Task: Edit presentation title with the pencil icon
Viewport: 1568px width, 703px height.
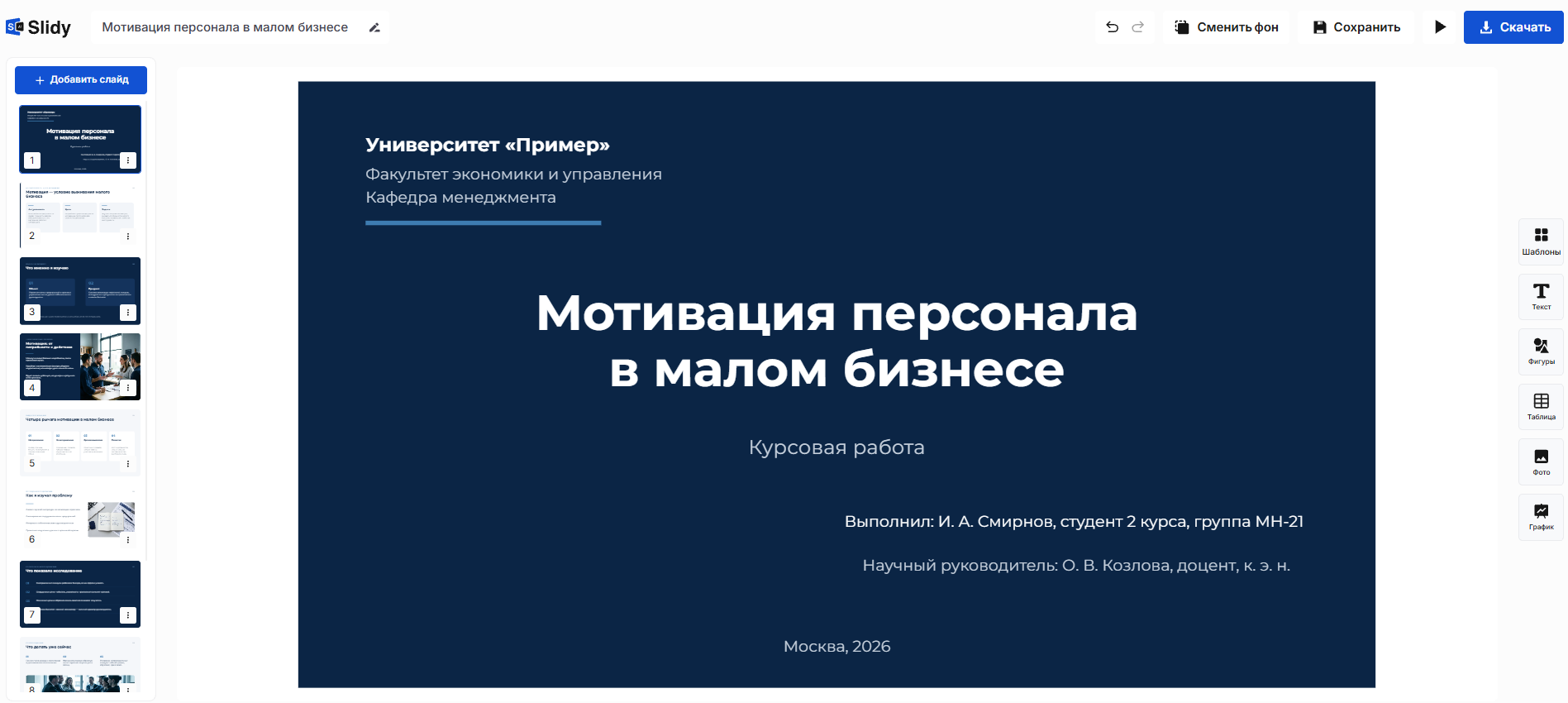Action: tap(374, 27)
